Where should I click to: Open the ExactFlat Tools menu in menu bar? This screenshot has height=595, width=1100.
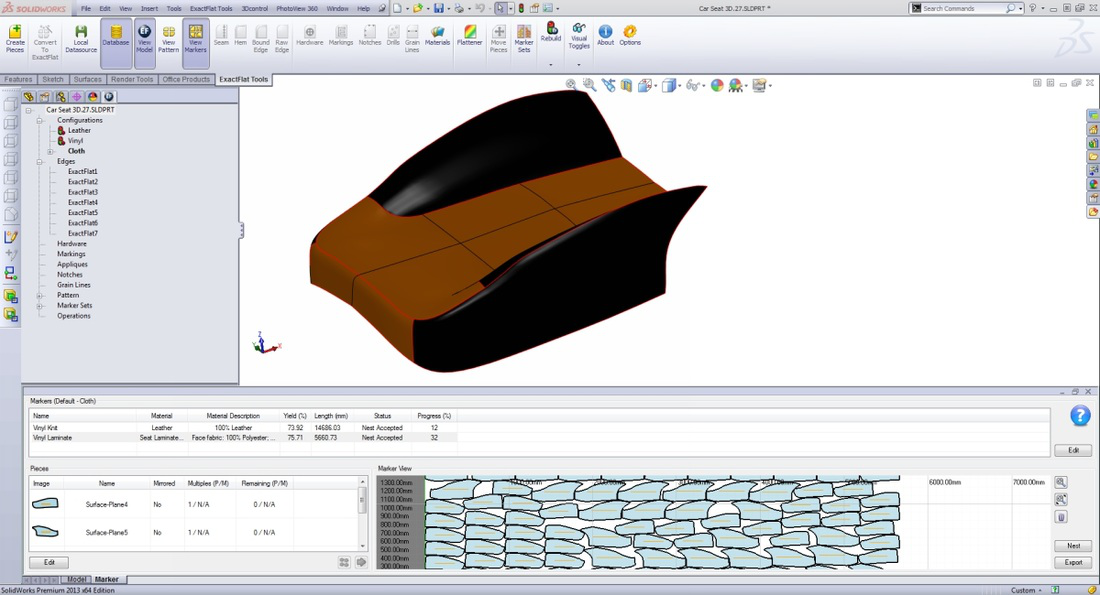pos(211,8)
